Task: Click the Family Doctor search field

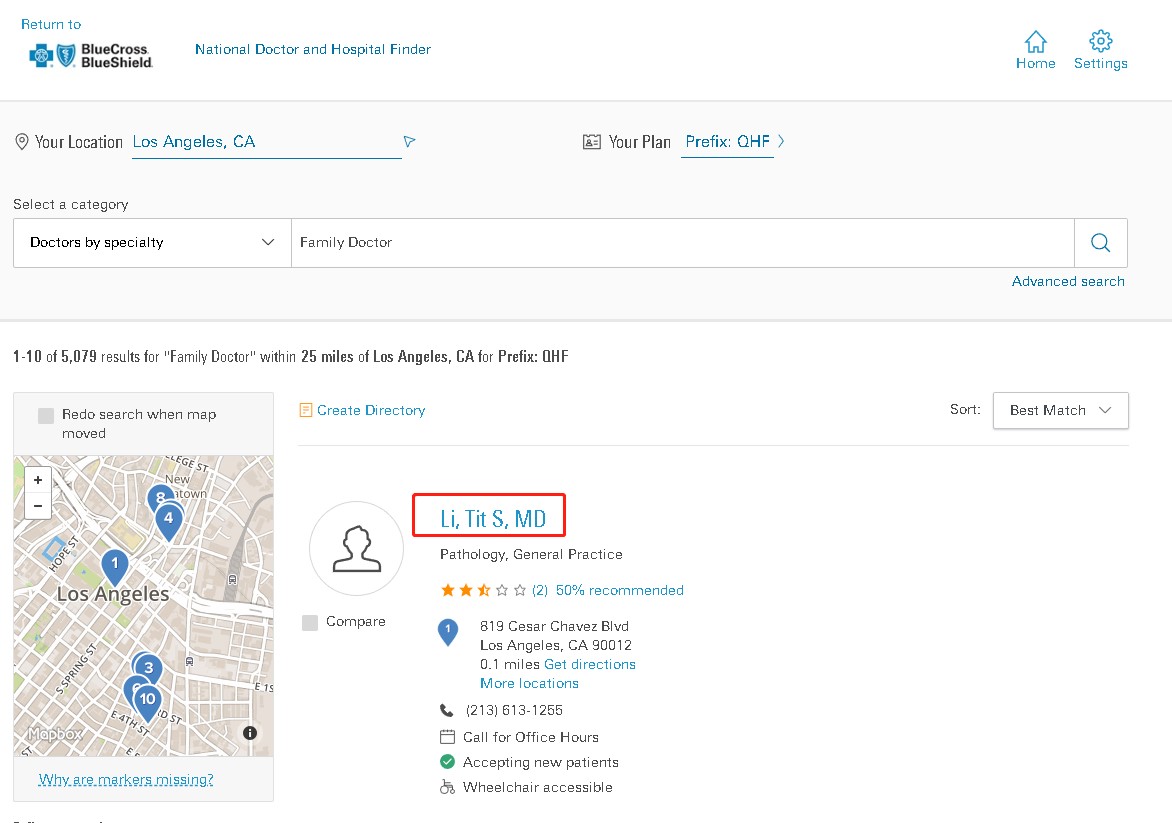Action: tap(680, 243)
